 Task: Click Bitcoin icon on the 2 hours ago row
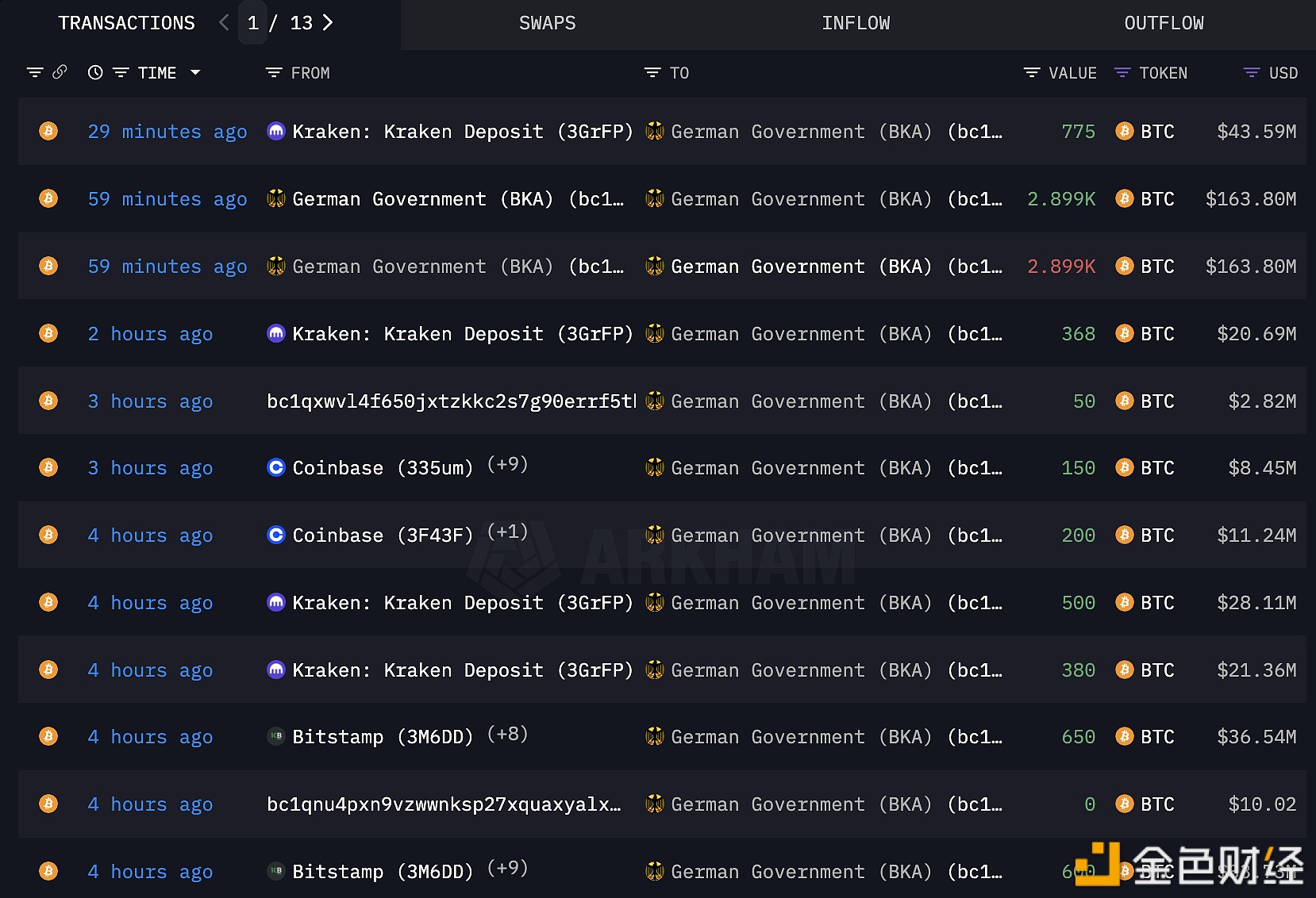(48, 333)
